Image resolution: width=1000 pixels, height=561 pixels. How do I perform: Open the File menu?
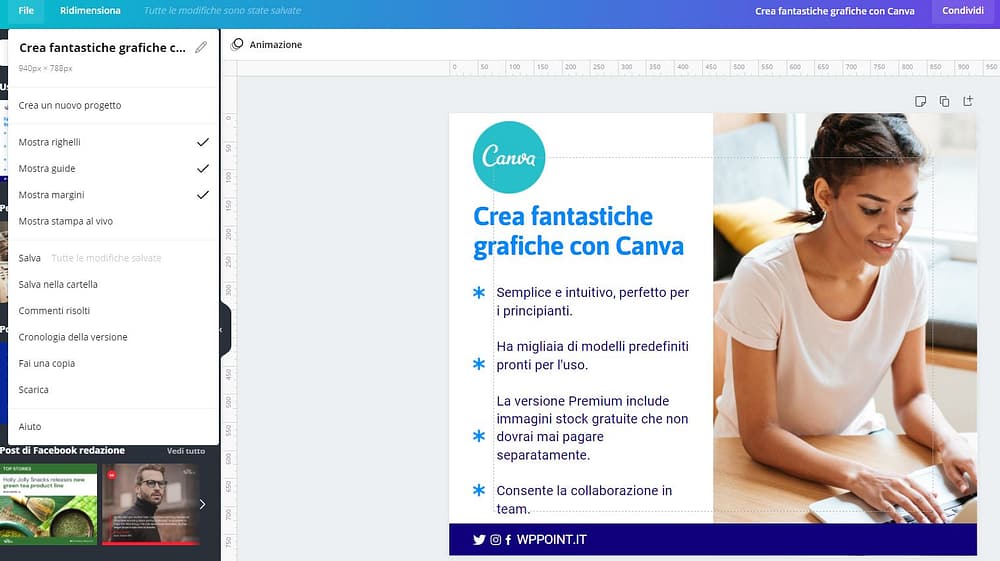[x=26, y=11]
